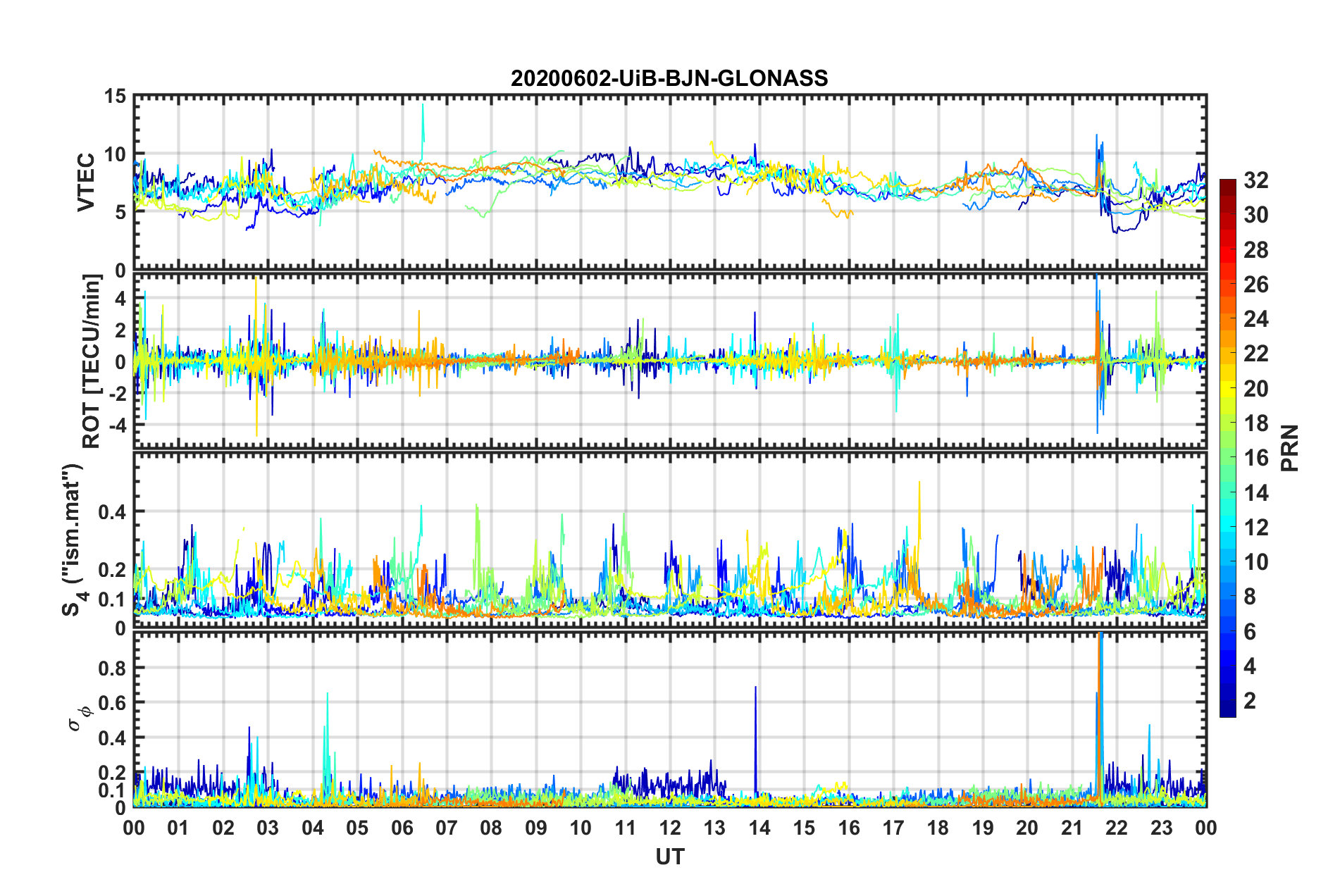Select the "24" tick on the PRN colorbar
The height and width of the screenshot is (896, 1340).
click(x=1256, y=319)
